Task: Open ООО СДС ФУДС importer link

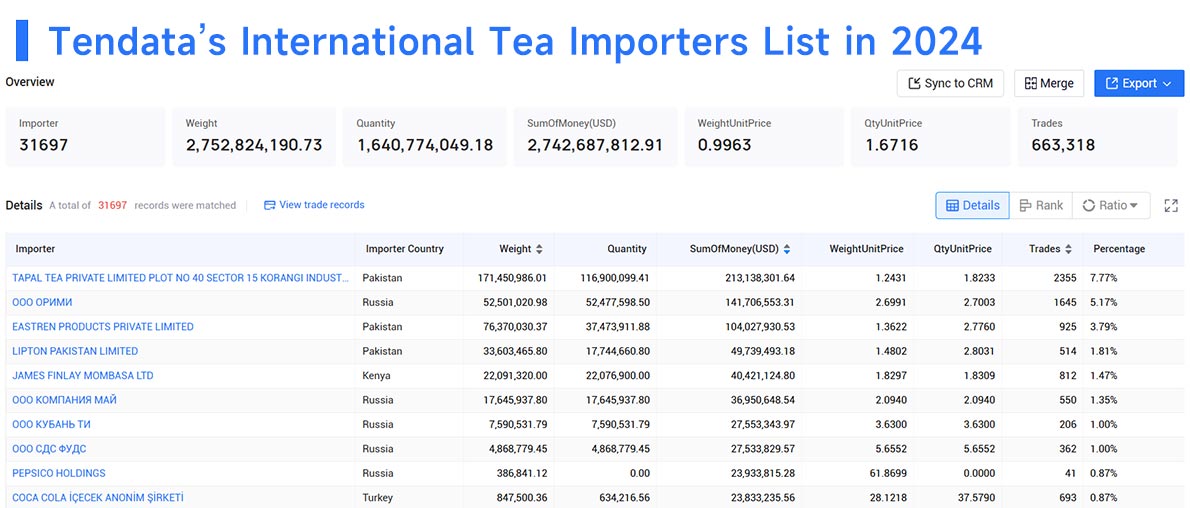Action: 49,449
